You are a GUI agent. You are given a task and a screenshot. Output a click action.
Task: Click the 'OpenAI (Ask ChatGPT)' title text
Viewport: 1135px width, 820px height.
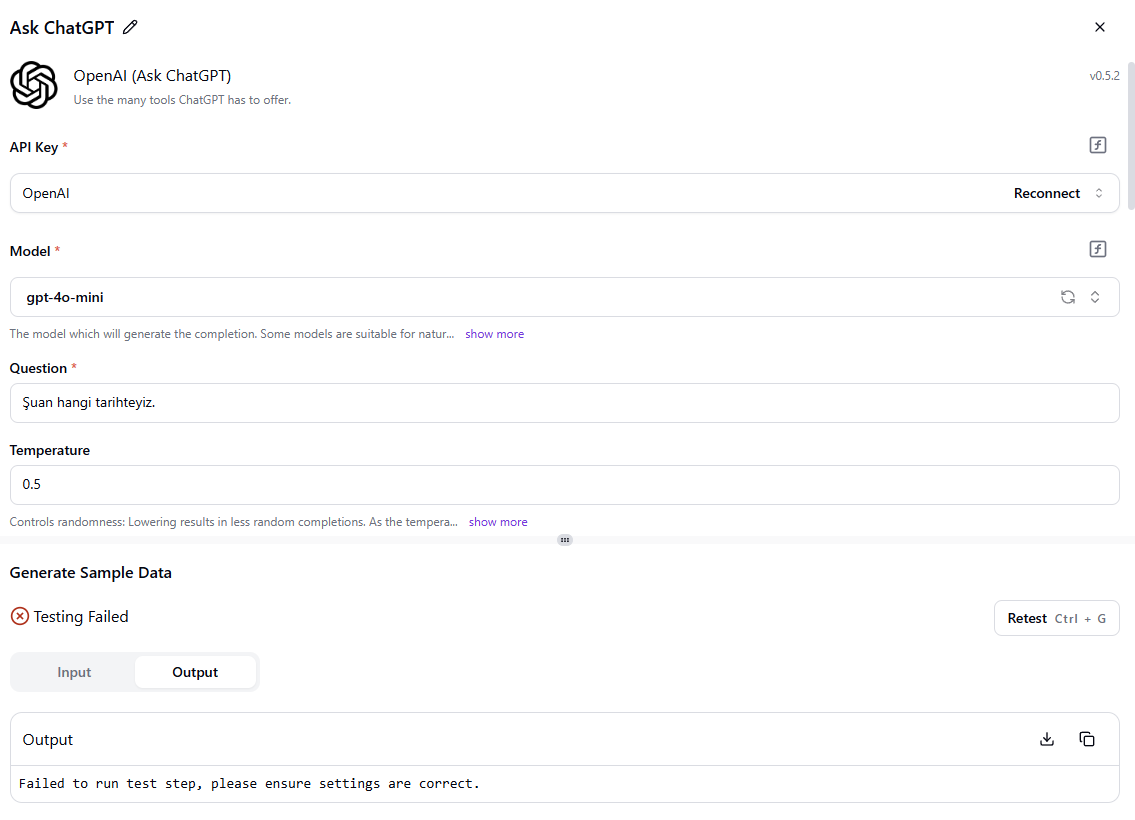coord(152,76)
